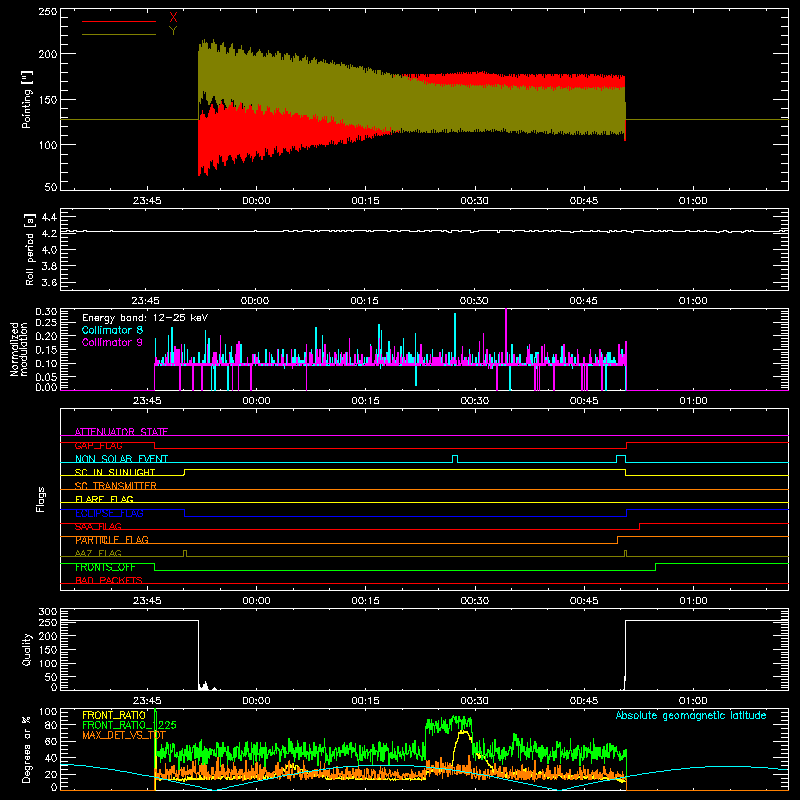800x800 pixels.
Task: Click the 00:00 tick under Quality plot
Action: click(x=256, y=701)
